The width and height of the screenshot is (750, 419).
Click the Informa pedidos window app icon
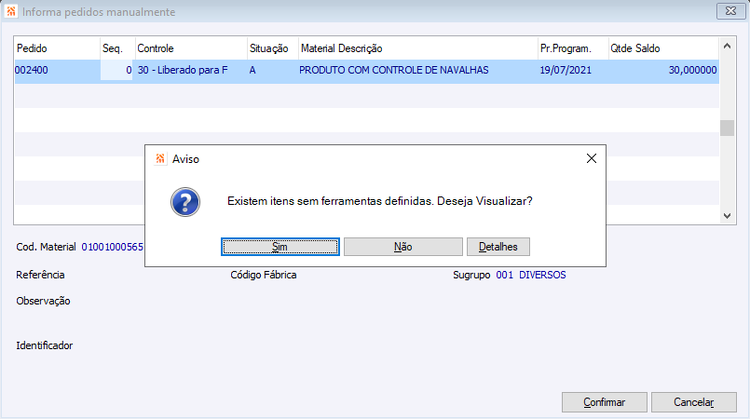(11, 11)
